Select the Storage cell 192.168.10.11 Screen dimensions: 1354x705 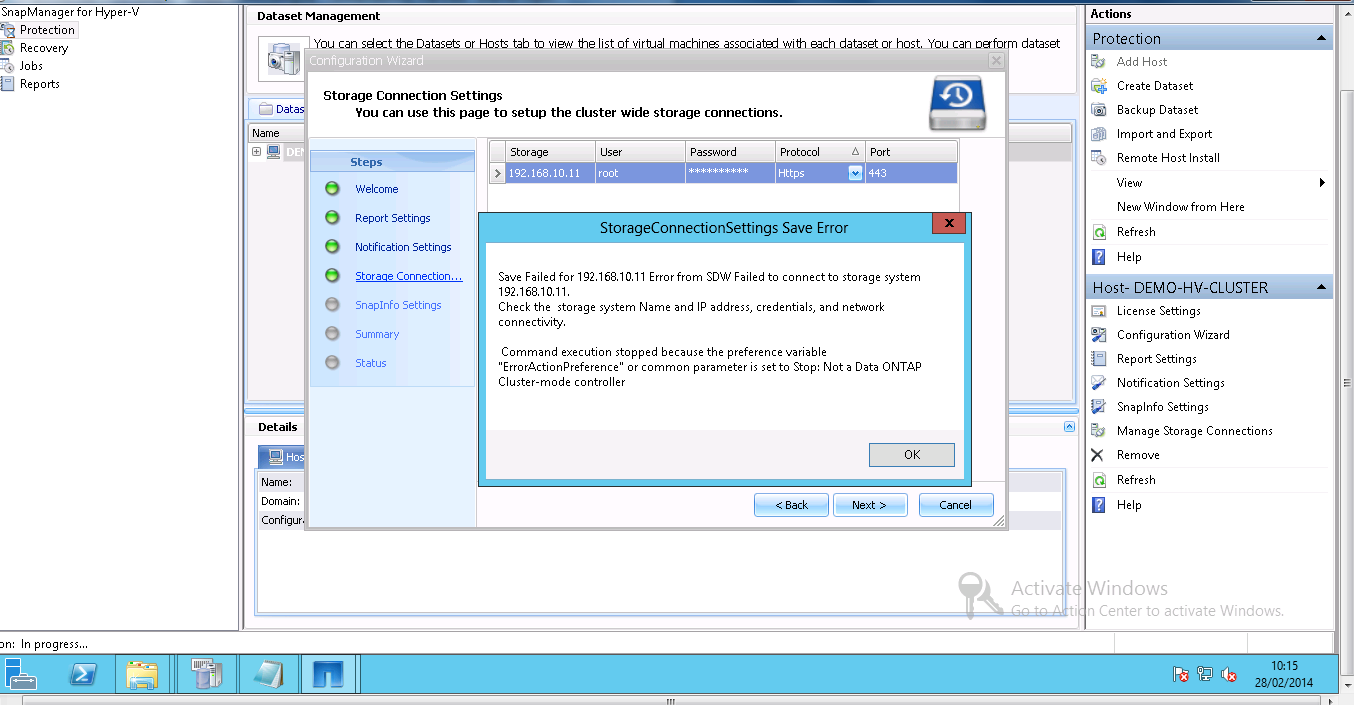(x=550, y=173)
